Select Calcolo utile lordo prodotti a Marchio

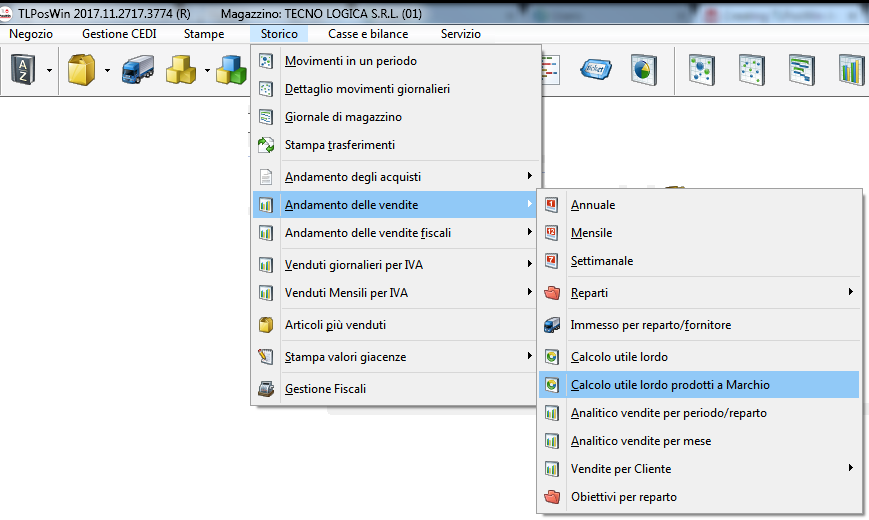[670, 385]
